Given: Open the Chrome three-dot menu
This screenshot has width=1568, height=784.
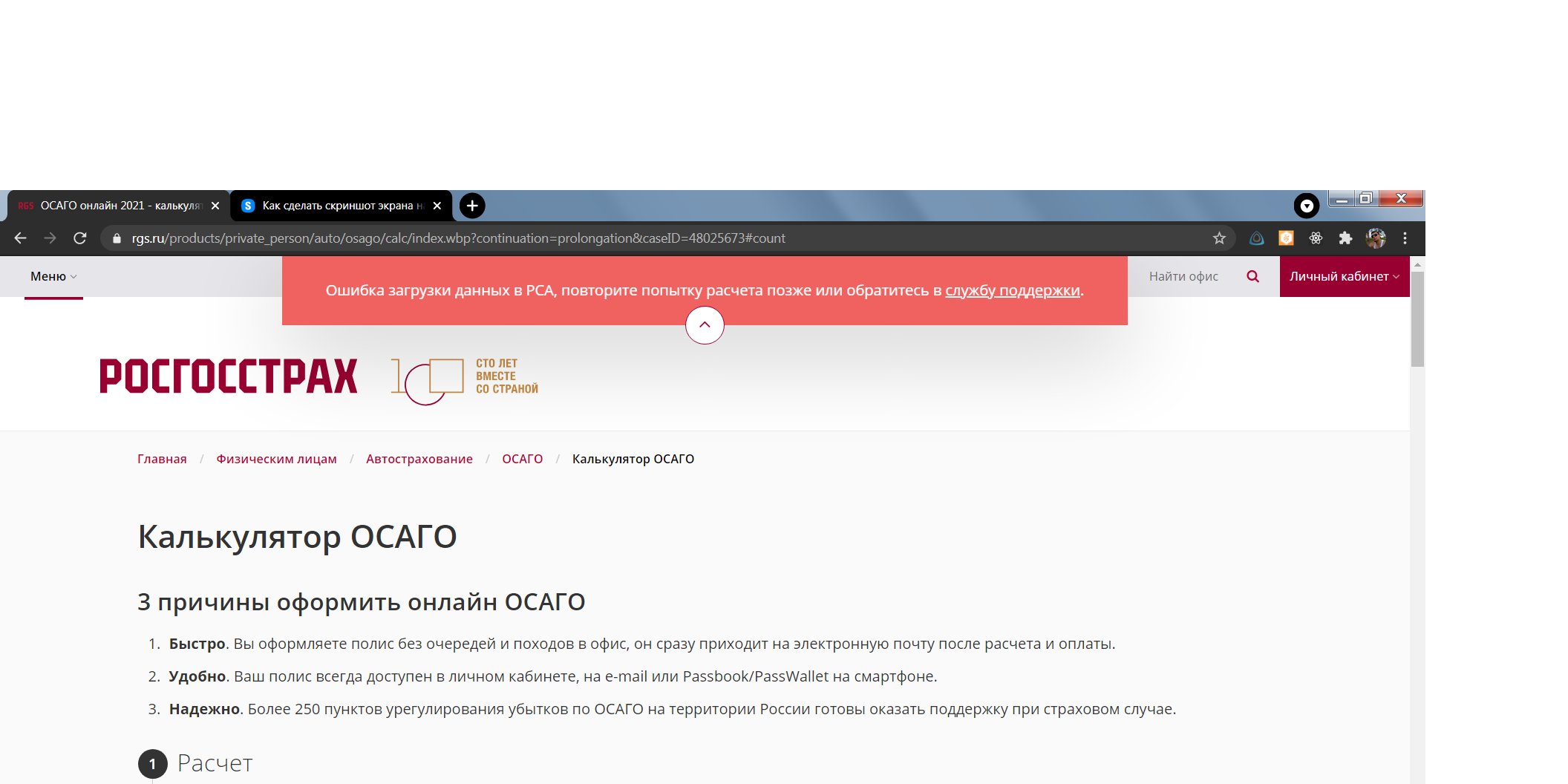Looking at the screenshot, I should point(1405,238).
